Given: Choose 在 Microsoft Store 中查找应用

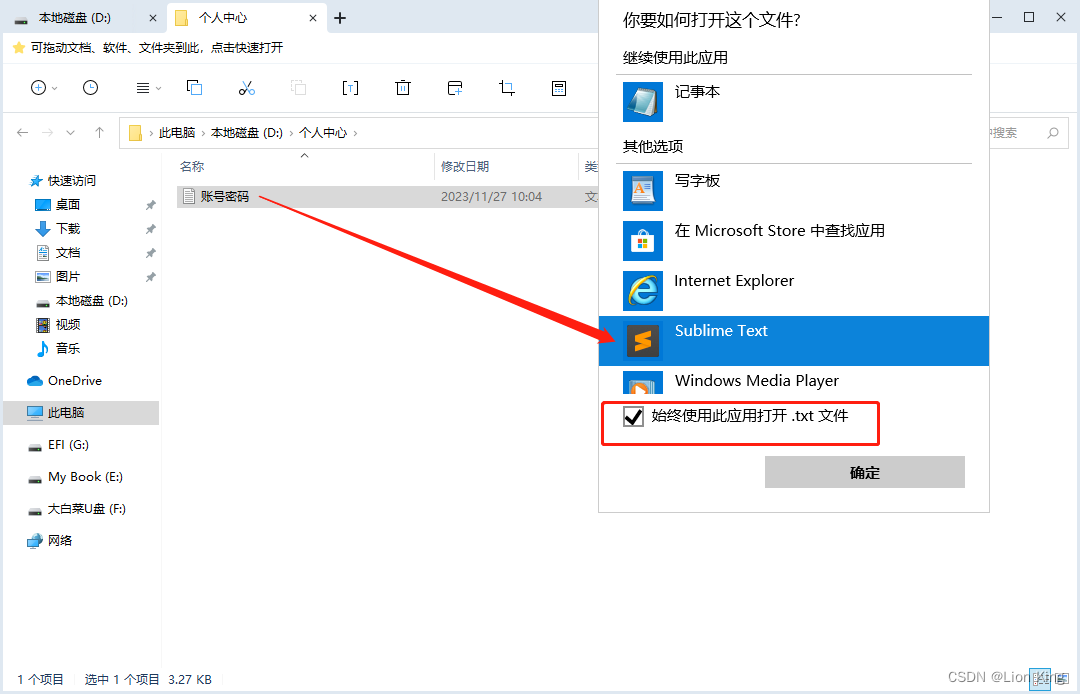Looking at the screenshot, I should point(793,241).
